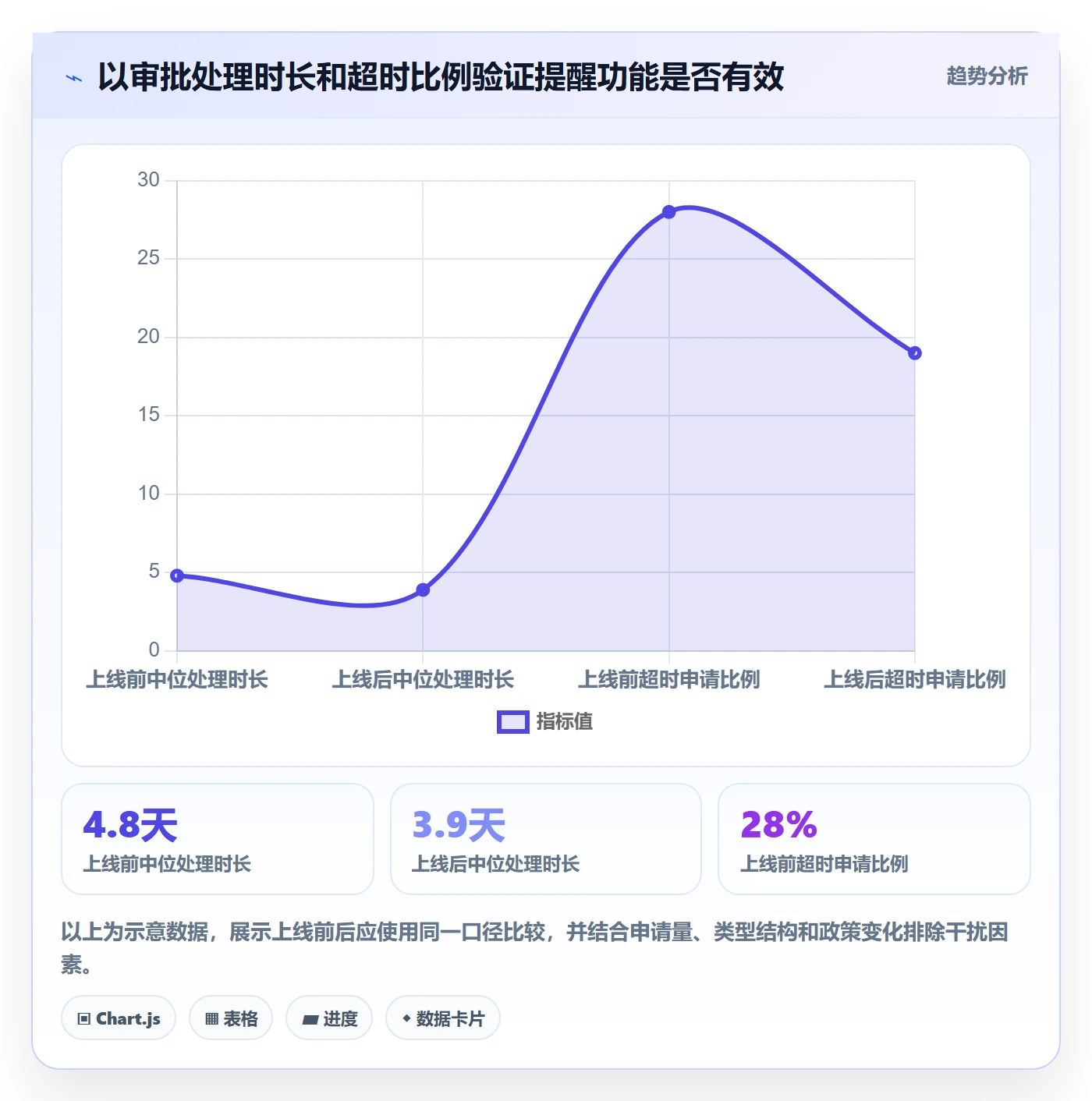Click the Chart.js tag chip
Viewport: 1092px width, 1101px height.
[119, 1018]
